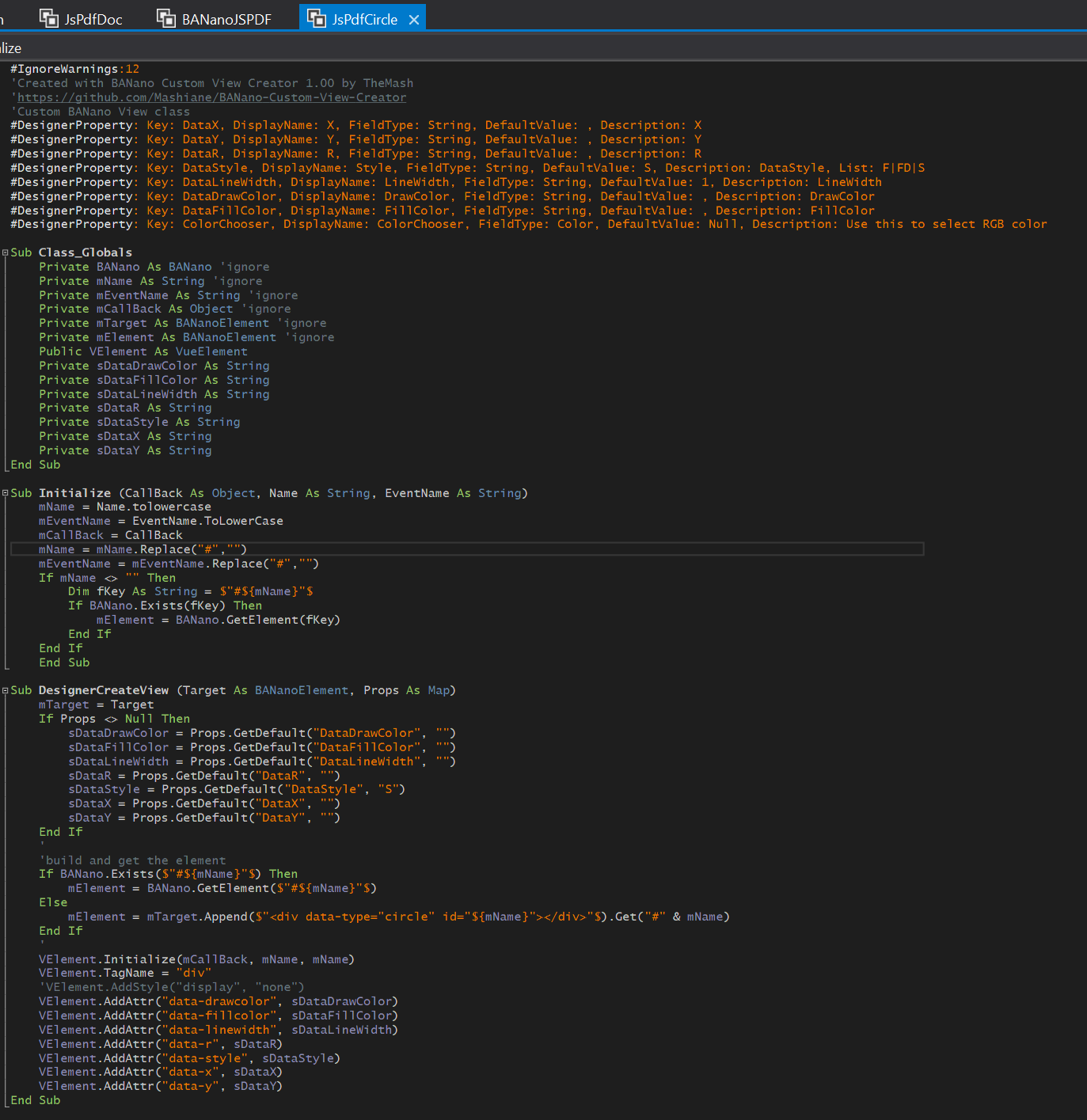
Task: Switch to the JsPdfDoc tab
Action: [93, 20]
